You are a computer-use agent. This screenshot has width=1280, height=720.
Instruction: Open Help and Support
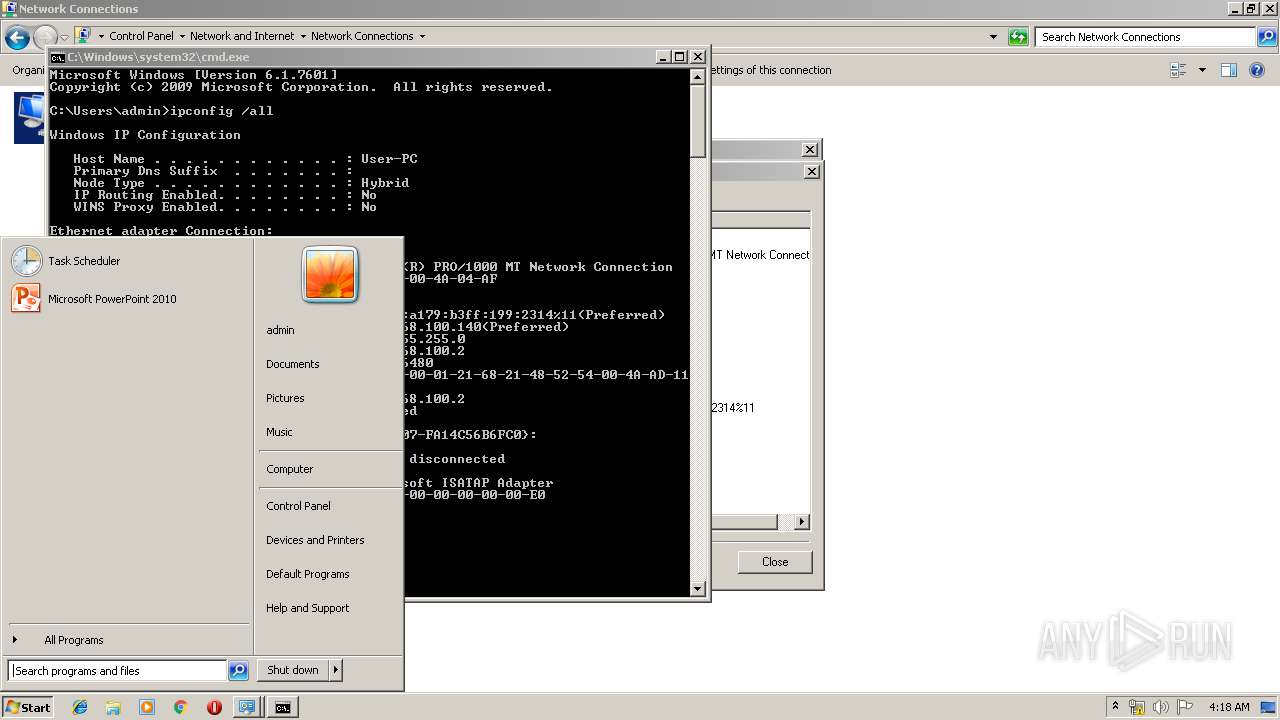pos(307,608)
